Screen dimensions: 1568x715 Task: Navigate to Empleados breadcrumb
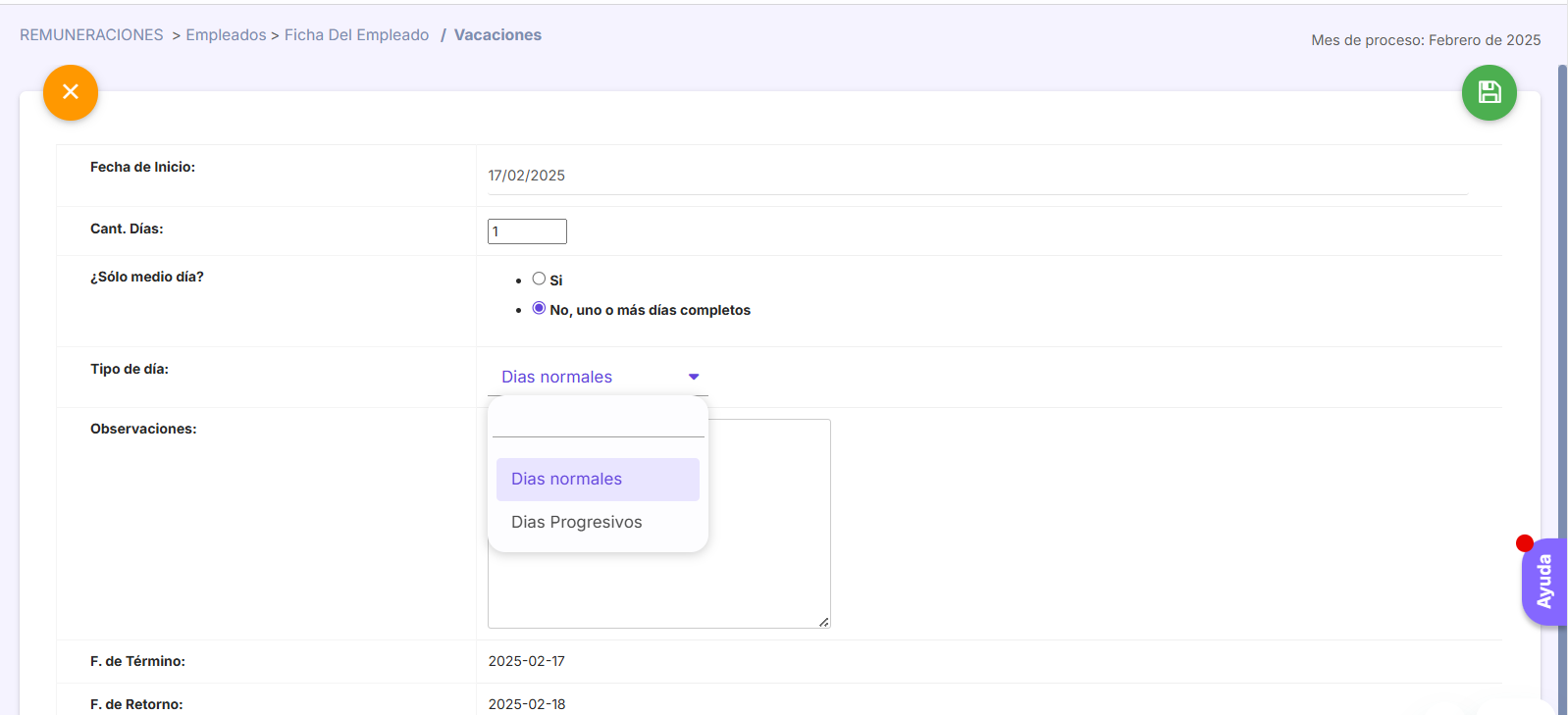226,35
